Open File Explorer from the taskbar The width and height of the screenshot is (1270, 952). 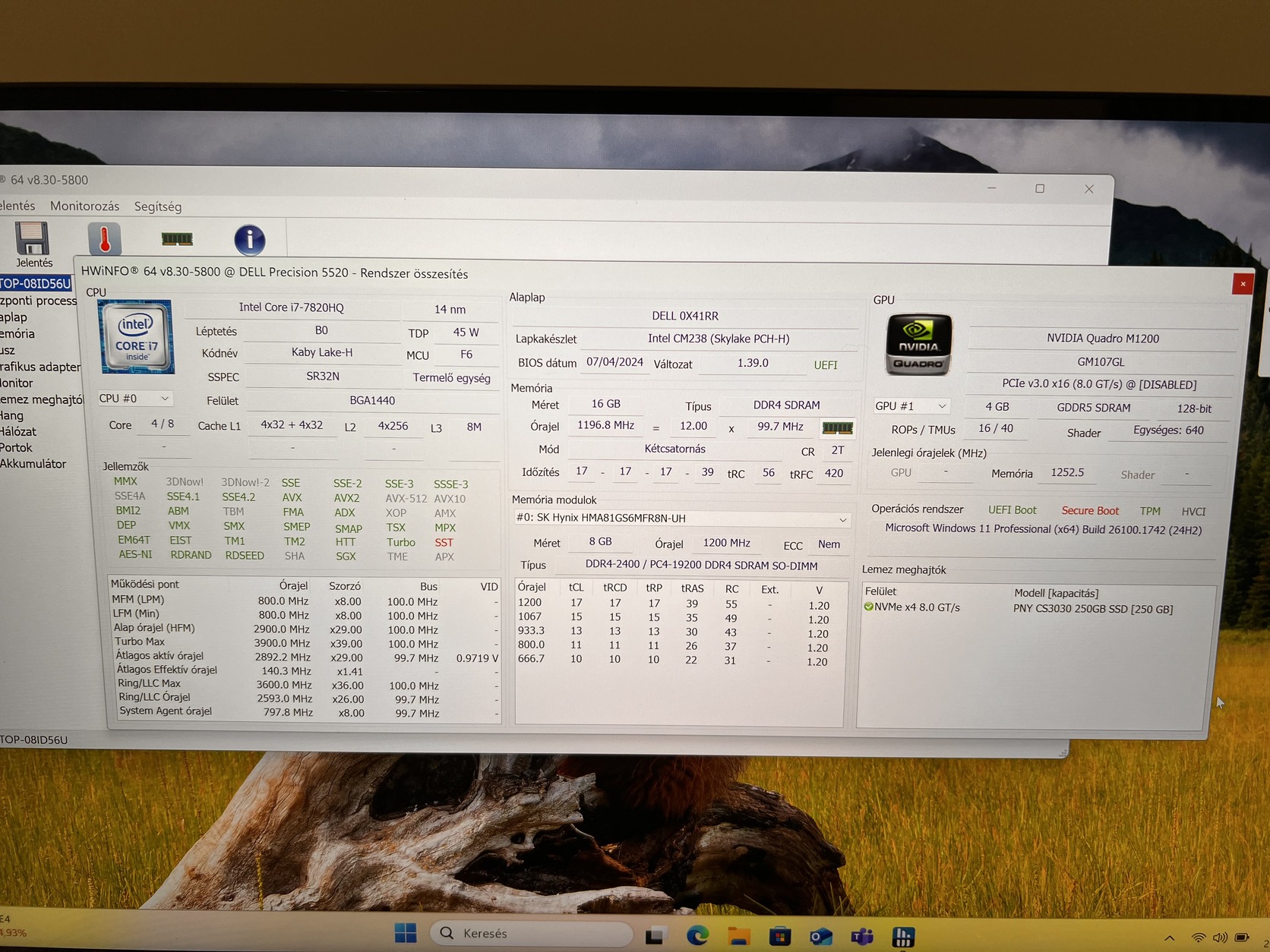point(738,937)
